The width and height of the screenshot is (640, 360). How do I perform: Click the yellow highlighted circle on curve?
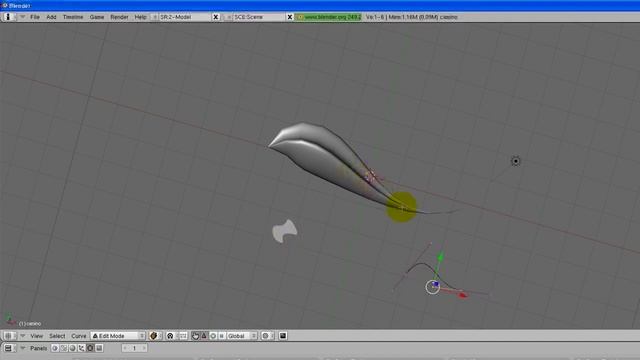coord(402,207)
